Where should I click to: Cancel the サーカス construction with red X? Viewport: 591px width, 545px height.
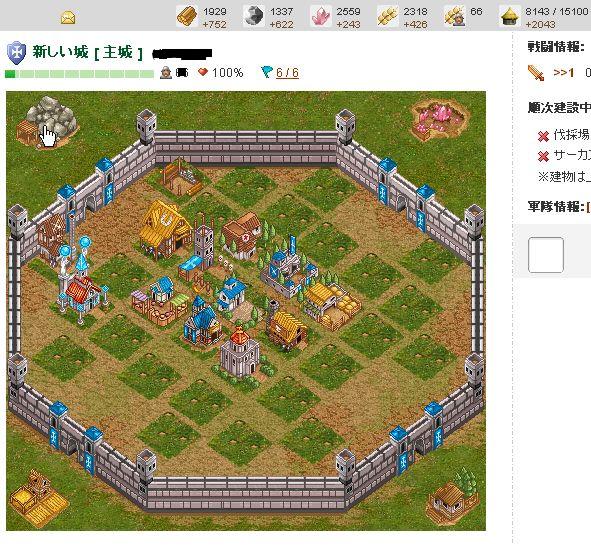coord(543,156)
